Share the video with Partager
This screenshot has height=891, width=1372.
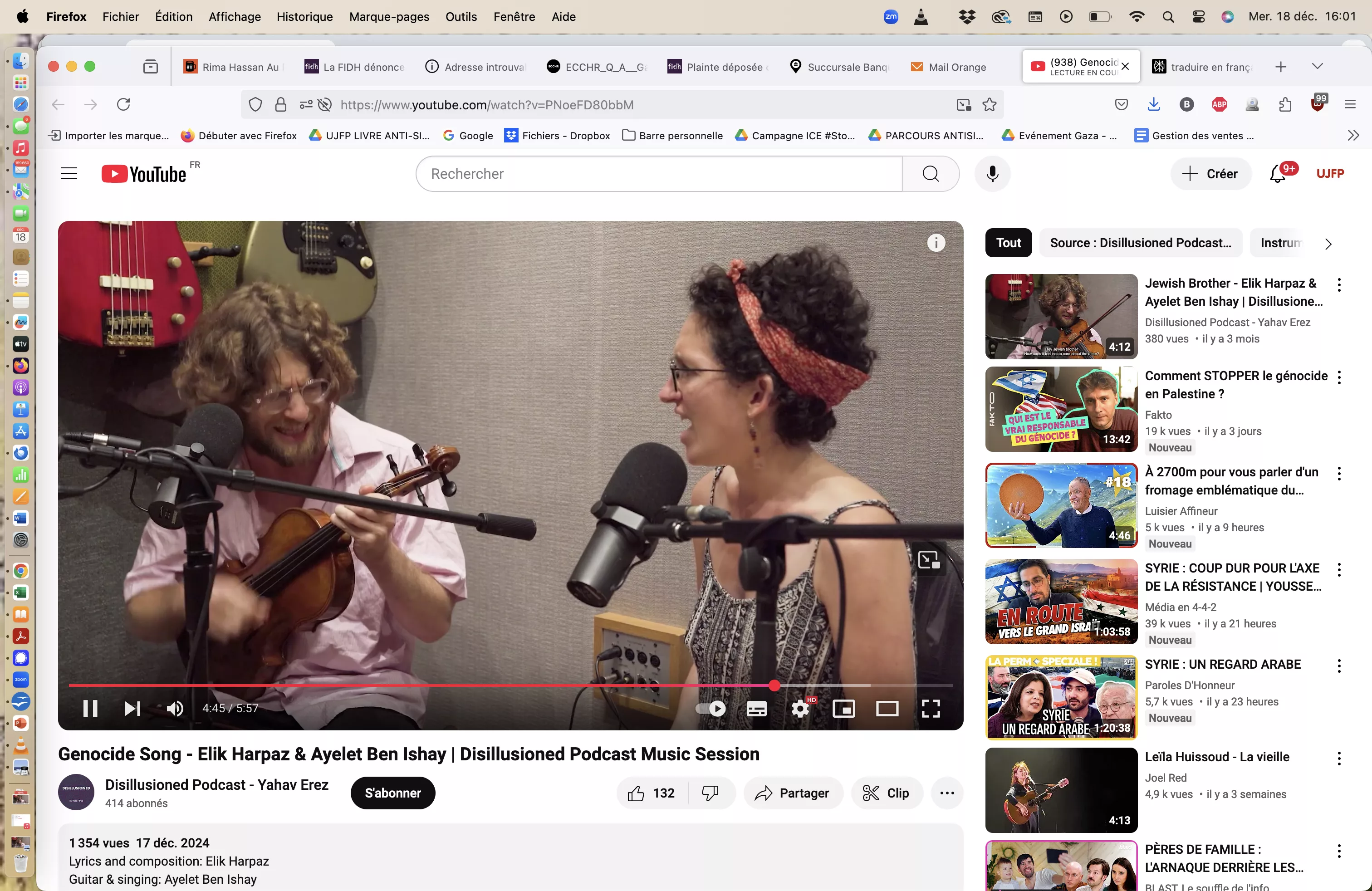coord(793,793)
